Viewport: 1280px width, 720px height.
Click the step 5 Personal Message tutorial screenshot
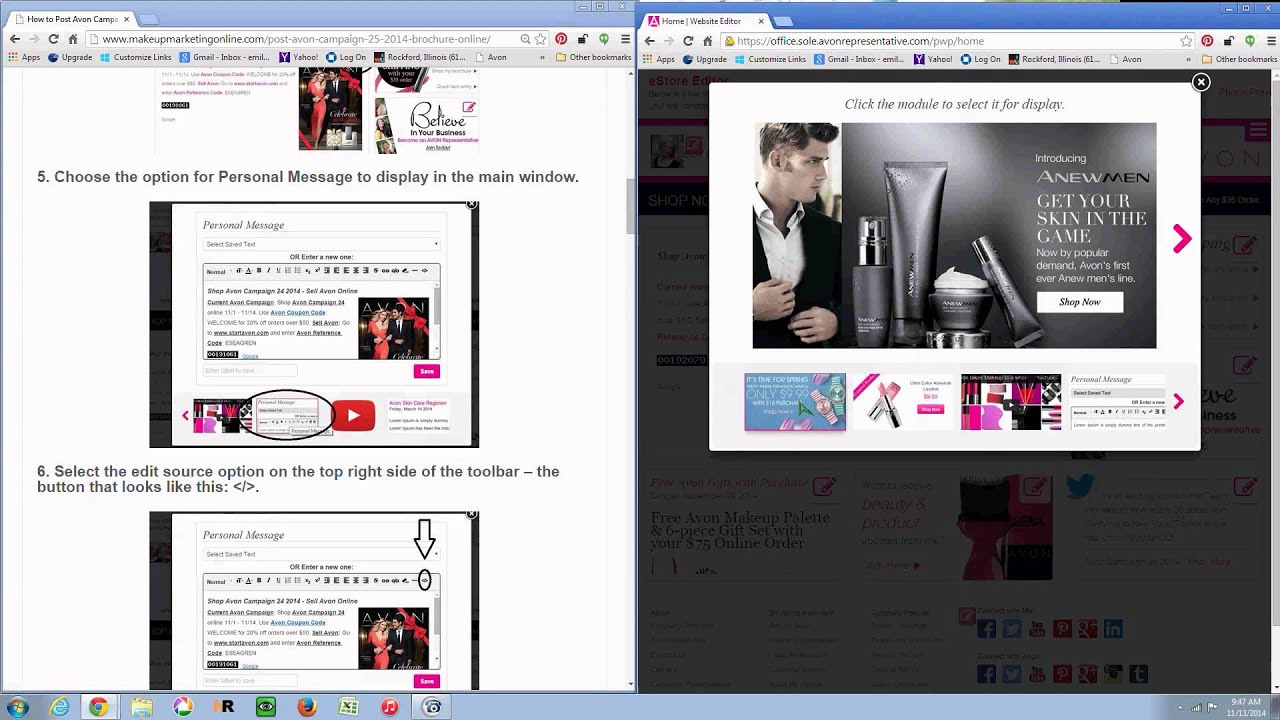[x=314, y=325]
